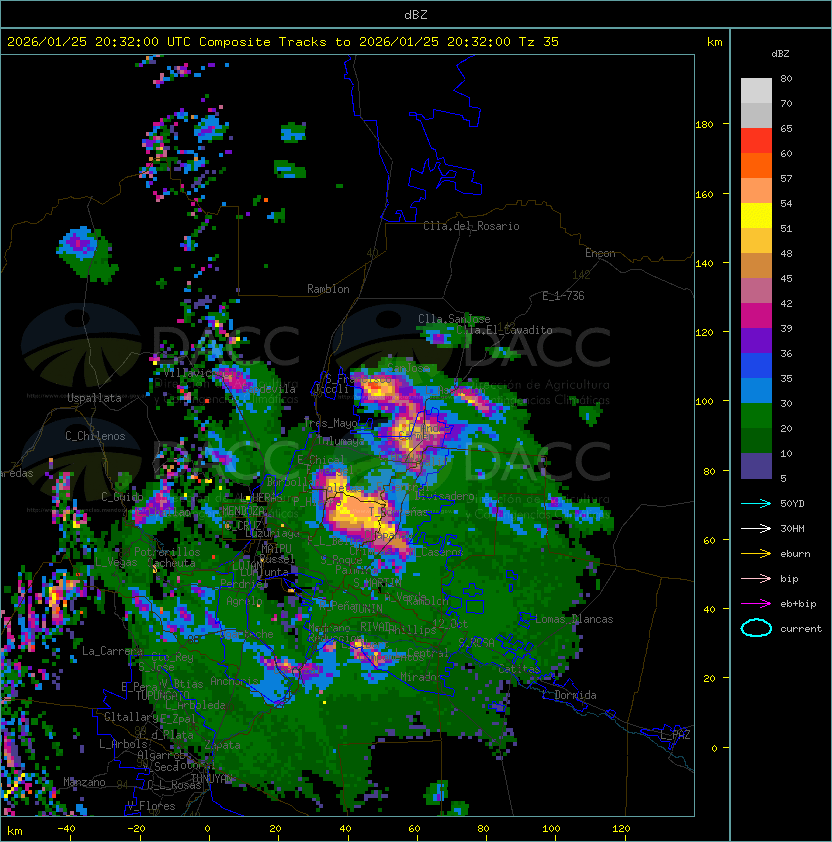Click the C_Guido place label
The width and height of the screenshot is (832, 842).
(x=122, y=497)
